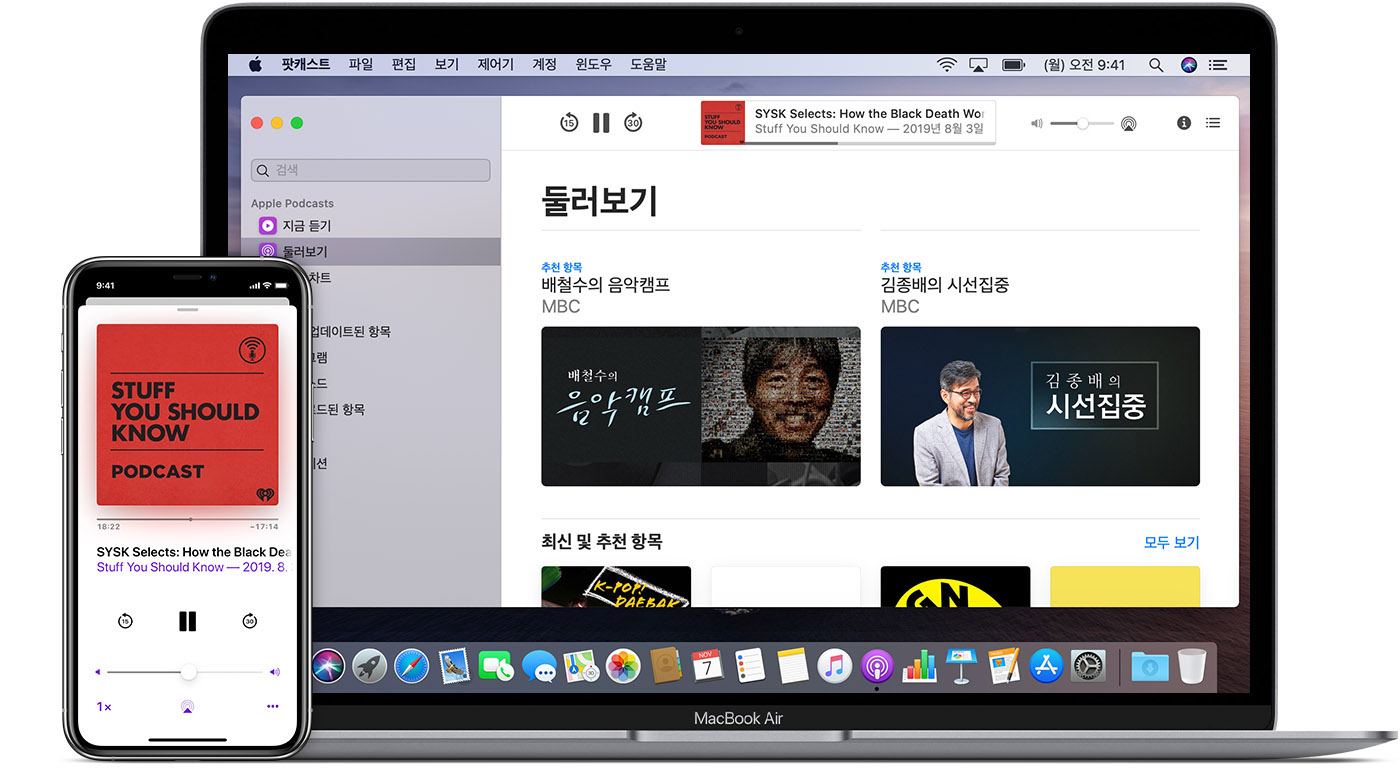Image resolution: width=1400 pixels, height=768 pixels.
Task: Open the 팟캐스트 app menu
Action: pos(305,64)
